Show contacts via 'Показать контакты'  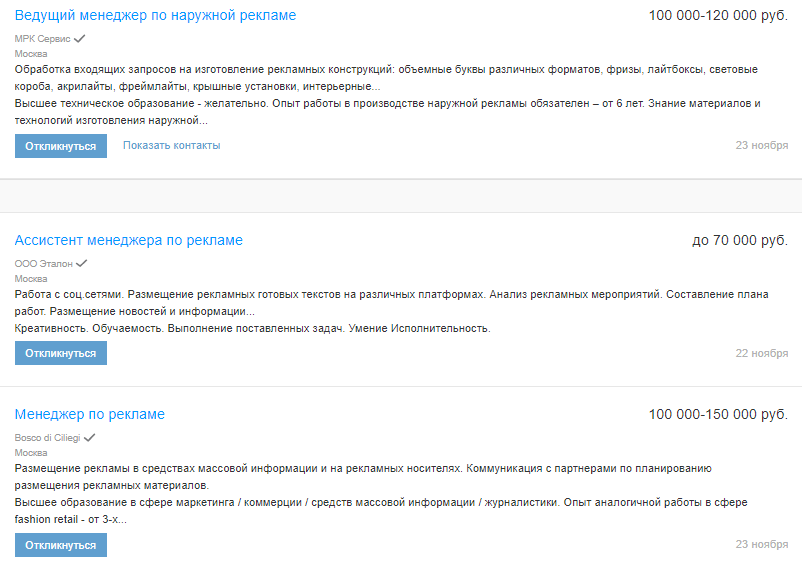pos(171,146)
